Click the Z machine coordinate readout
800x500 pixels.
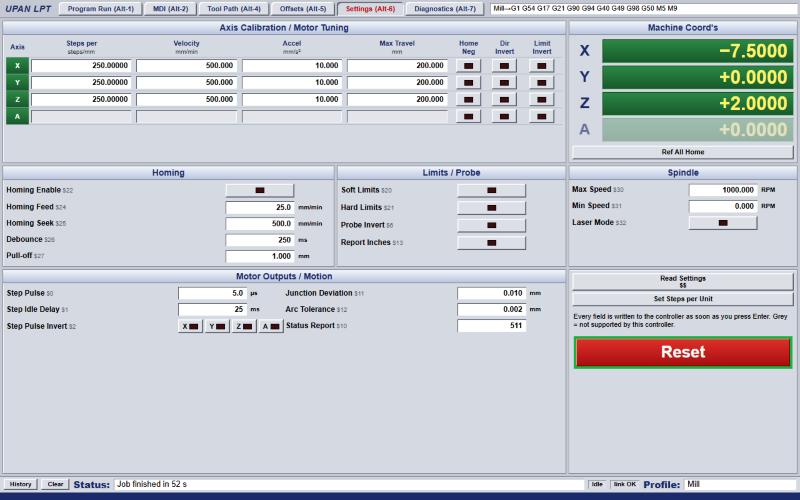coord(698,104)
